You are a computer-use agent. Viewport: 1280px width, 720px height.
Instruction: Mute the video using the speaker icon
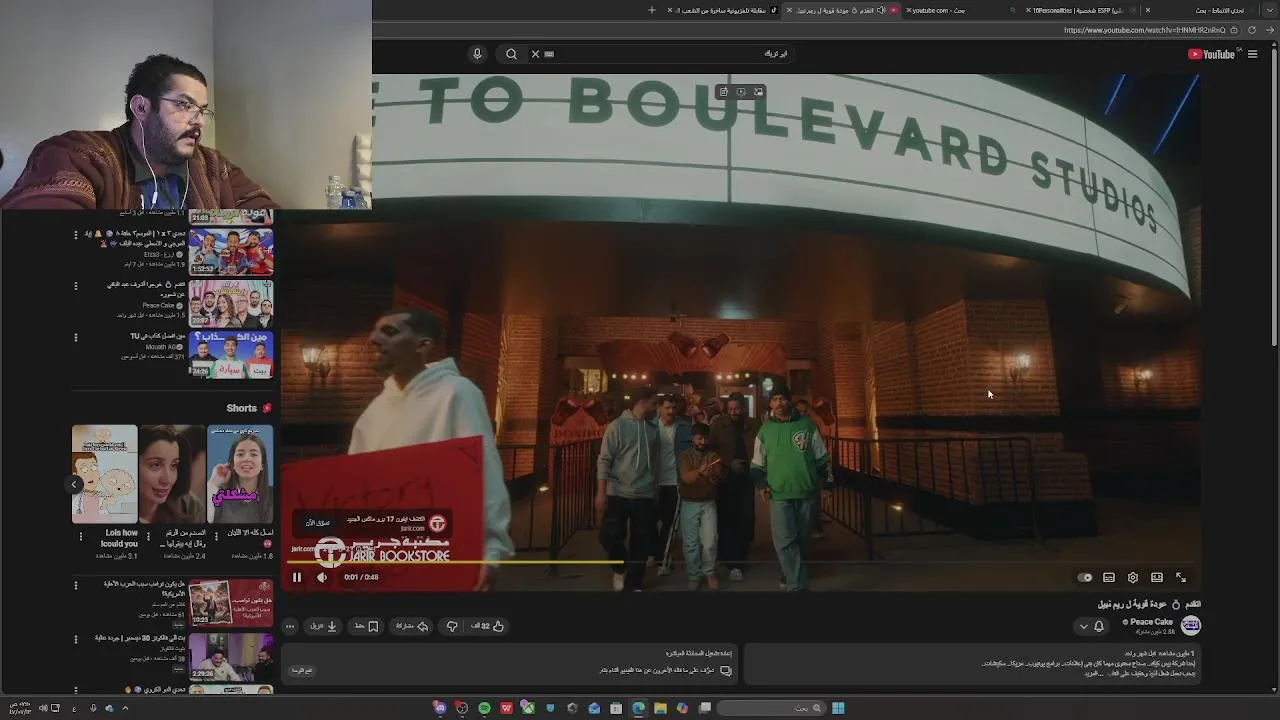[x=322, y=577]
